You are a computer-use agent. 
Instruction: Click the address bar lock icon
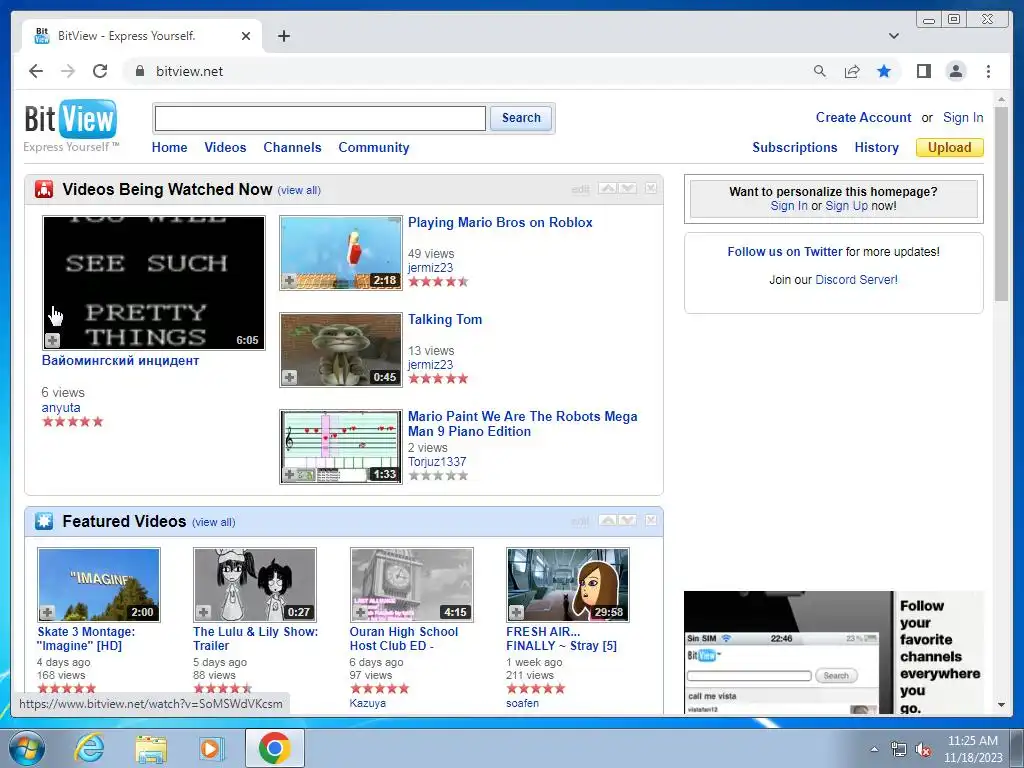point(139,71)
